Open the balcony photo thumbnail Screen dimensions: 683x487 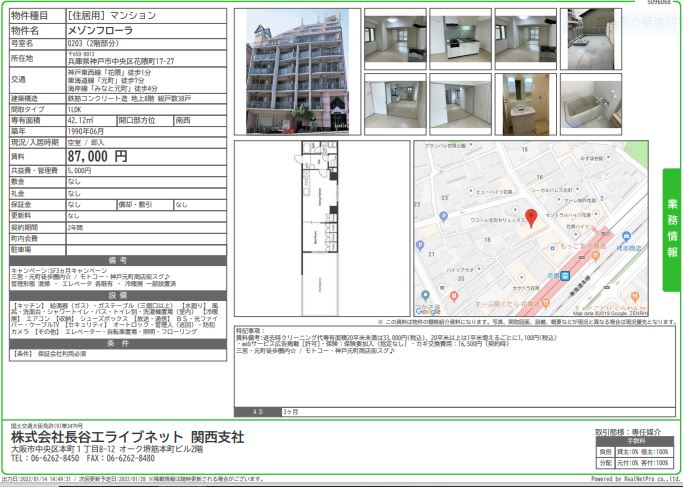coord(591,39)
